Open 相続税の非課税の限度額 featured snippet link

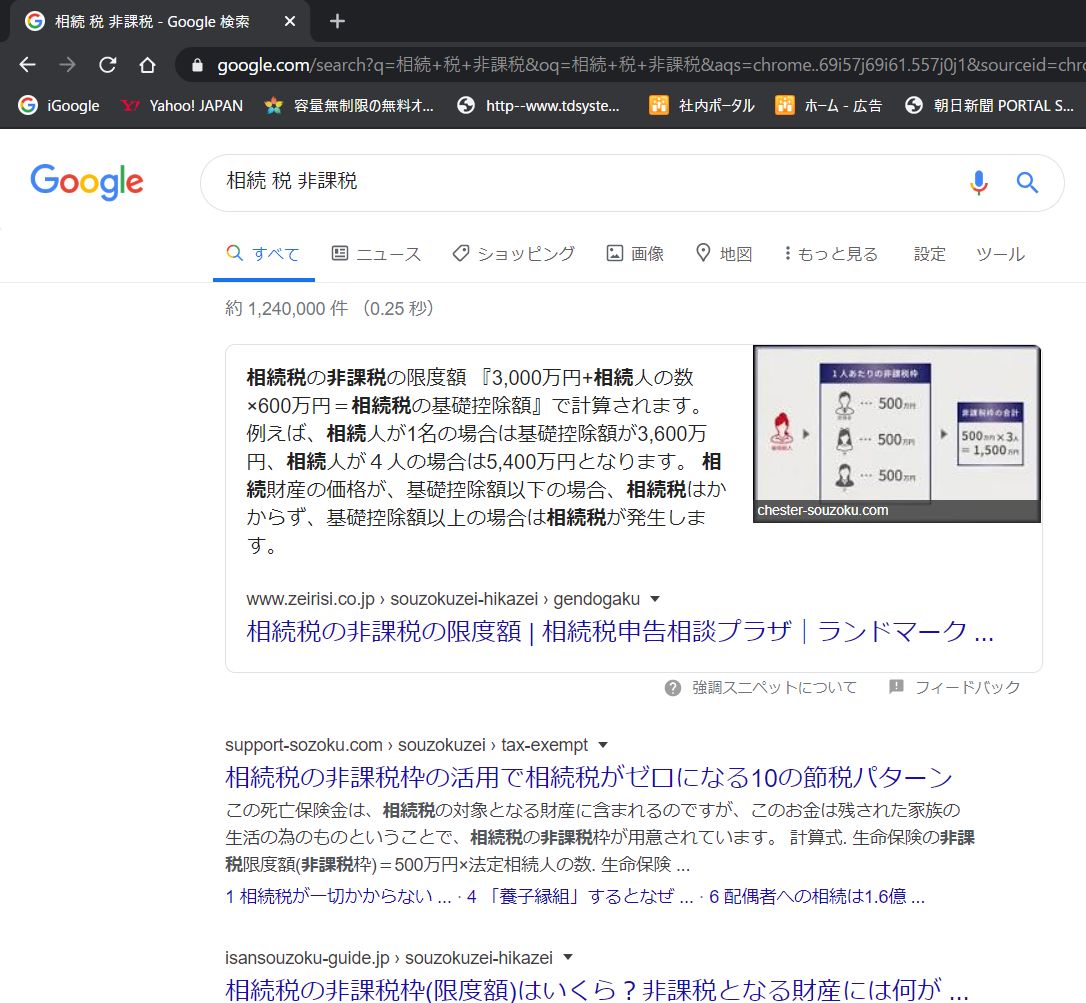(x=620, y=631)
